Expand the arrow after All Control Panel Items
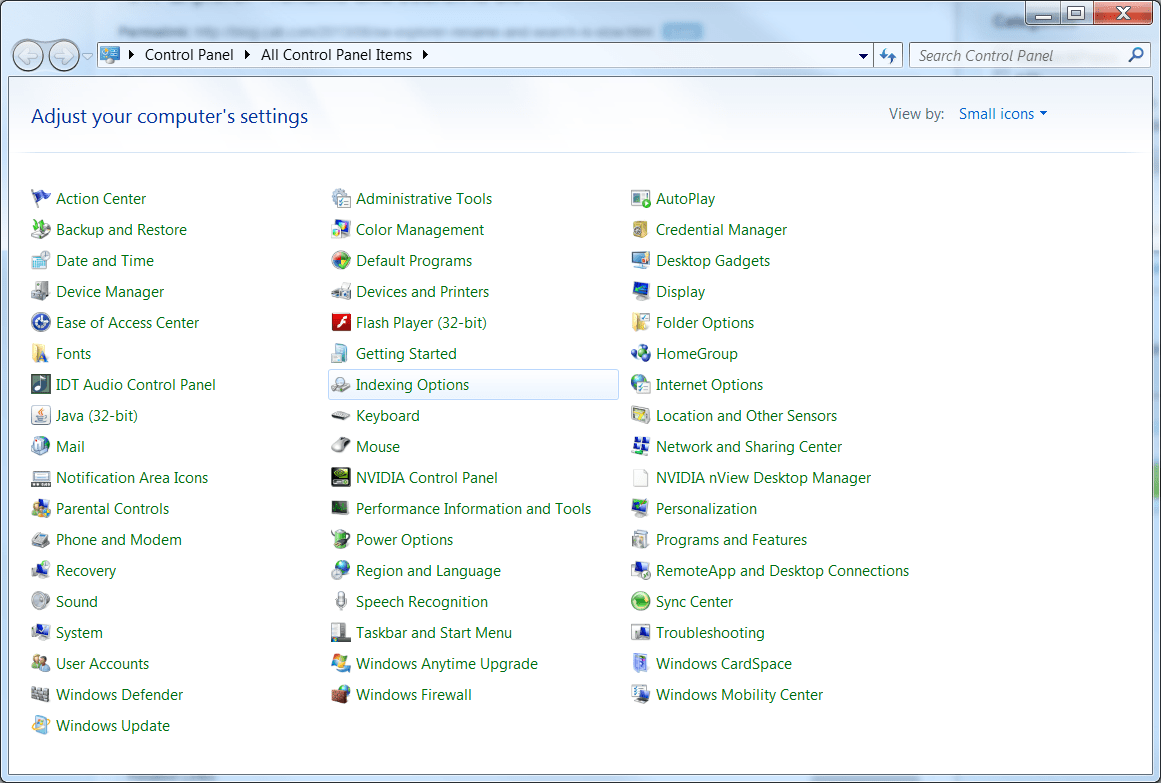This screenshot has height=783, width=1161. pyautogui.click(x=425, y=55)
